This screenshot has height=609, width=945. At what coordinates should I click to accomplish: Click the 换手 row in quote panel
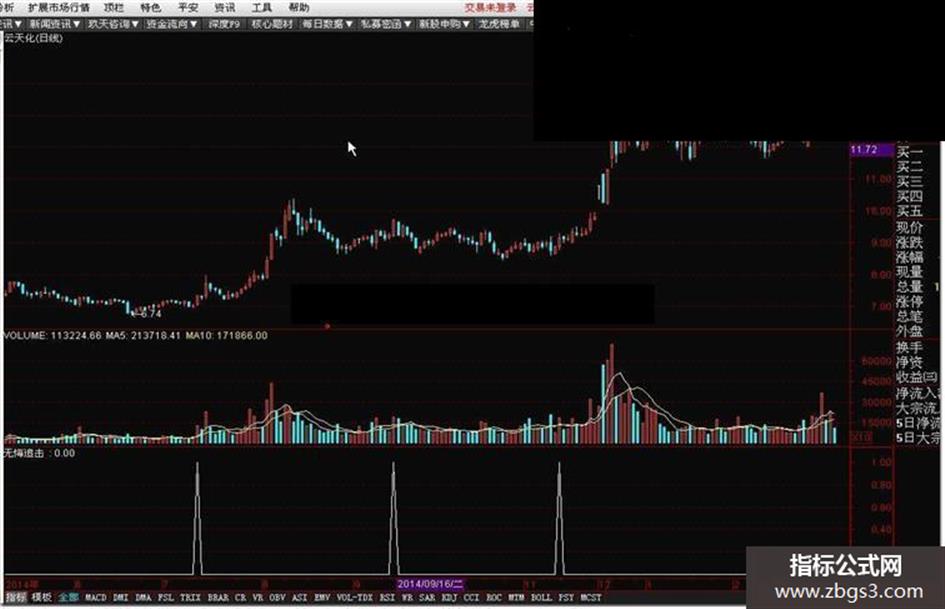(x=909, y=347)
